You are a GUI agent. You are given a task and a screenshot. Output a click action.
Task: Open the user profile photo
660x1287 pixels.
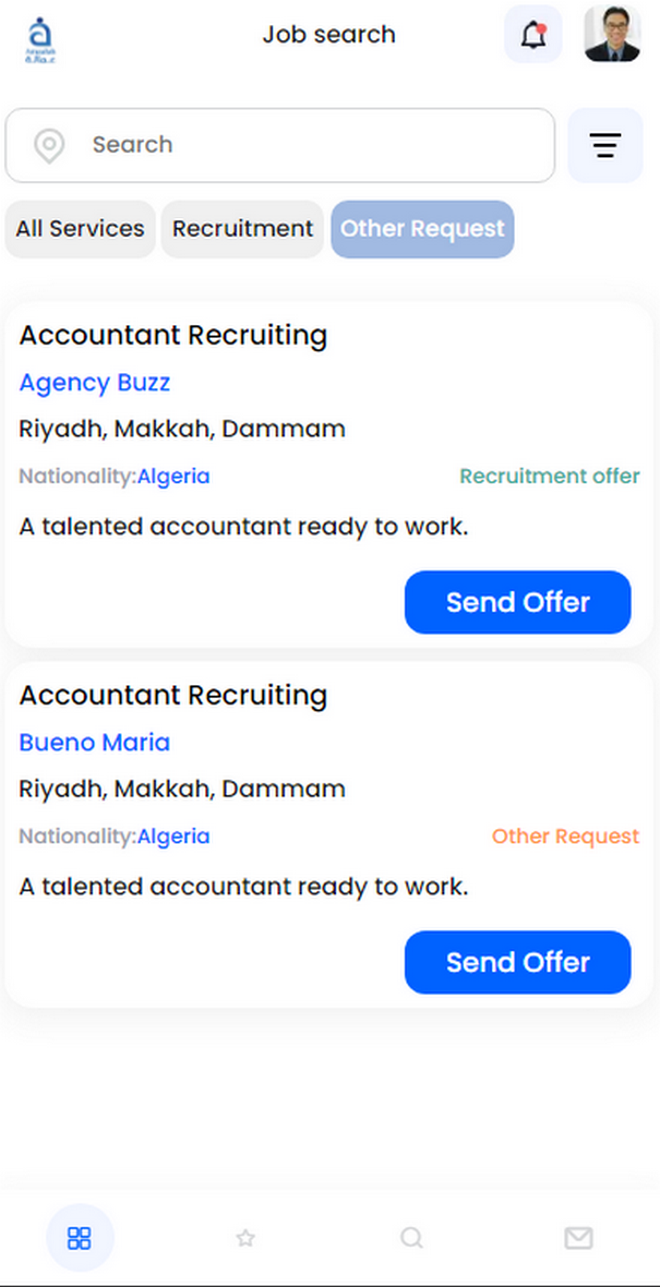pyautogui.click(x=612, y=34)
